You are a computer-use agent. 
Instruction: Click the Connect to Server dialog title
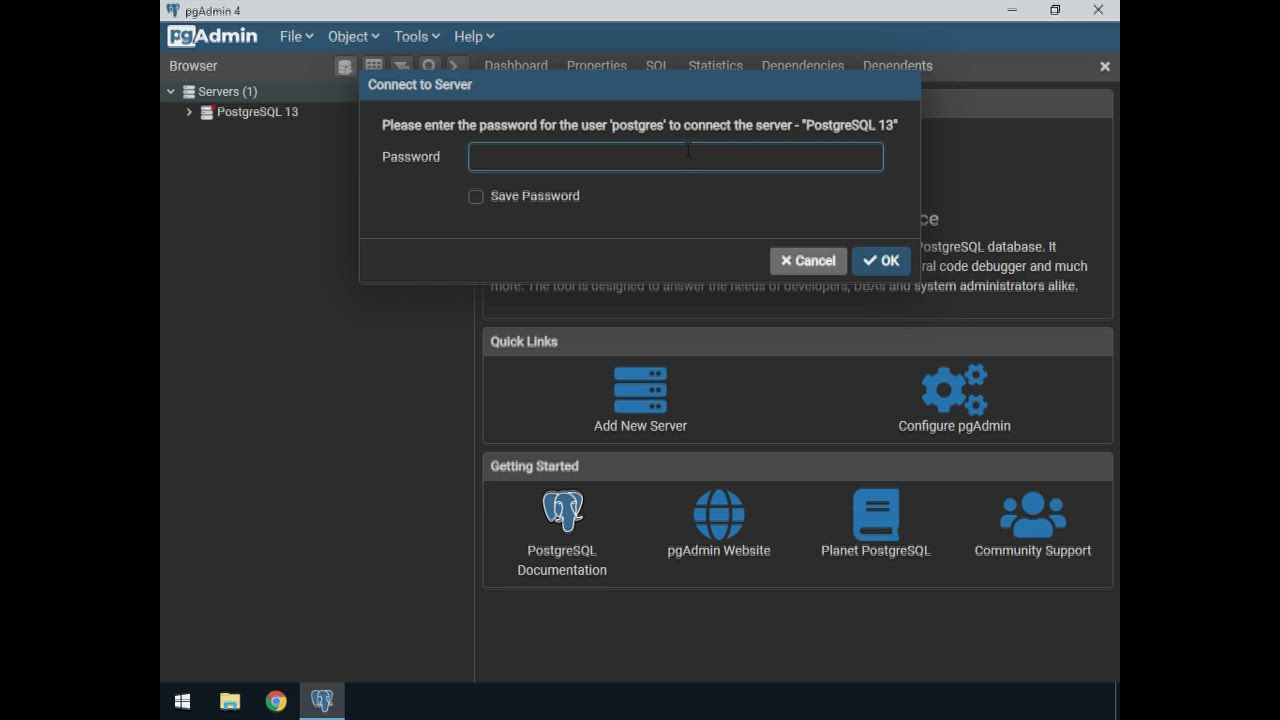(x=420, y=85)
